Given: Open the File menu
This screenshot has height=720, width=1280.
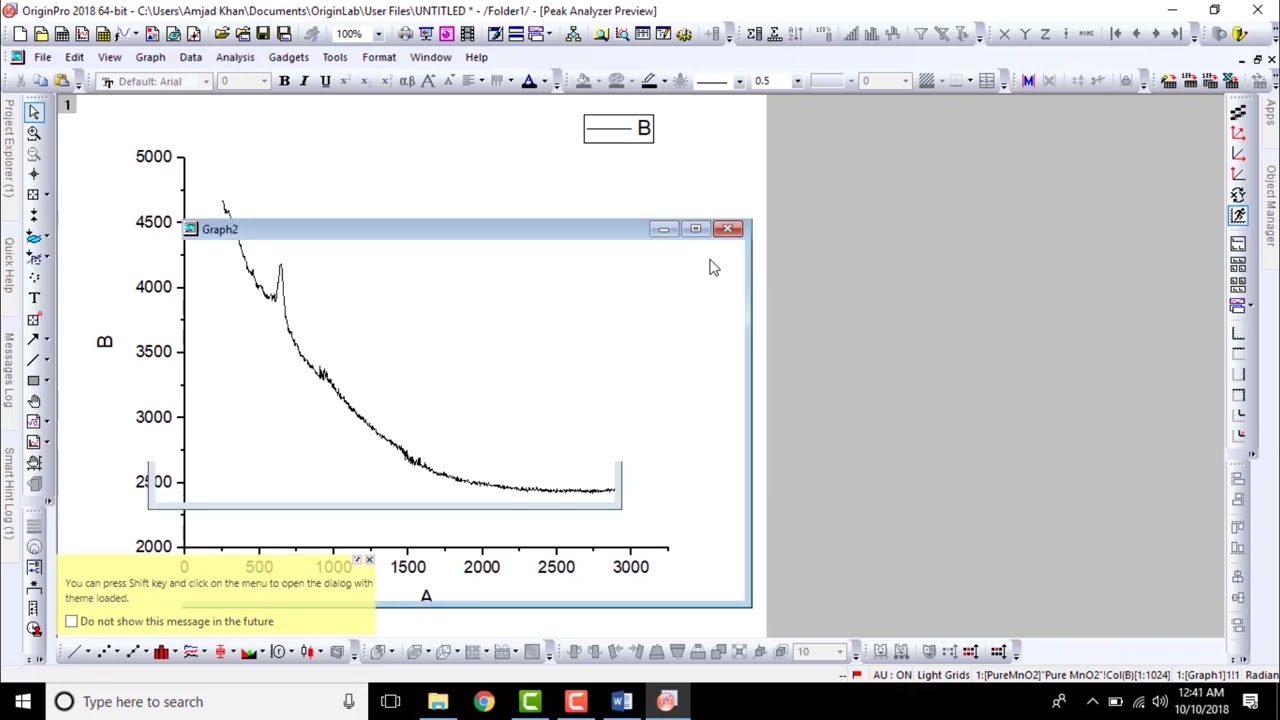Looking at the screenshot, I should tap(42, 57).
